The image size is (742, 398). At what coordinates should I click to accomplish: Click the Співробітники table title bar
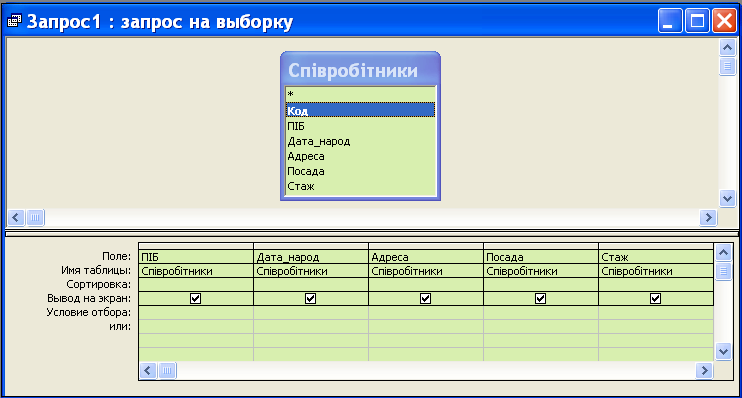pyautogui.click(x=361, y=70)
